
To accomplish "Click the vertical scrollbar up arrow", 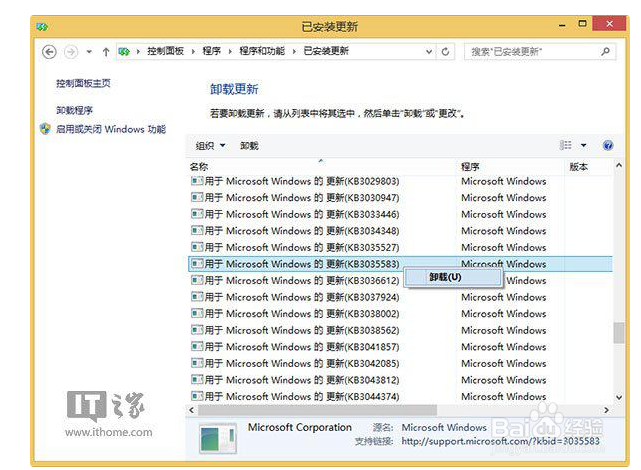I will (619, 166).
